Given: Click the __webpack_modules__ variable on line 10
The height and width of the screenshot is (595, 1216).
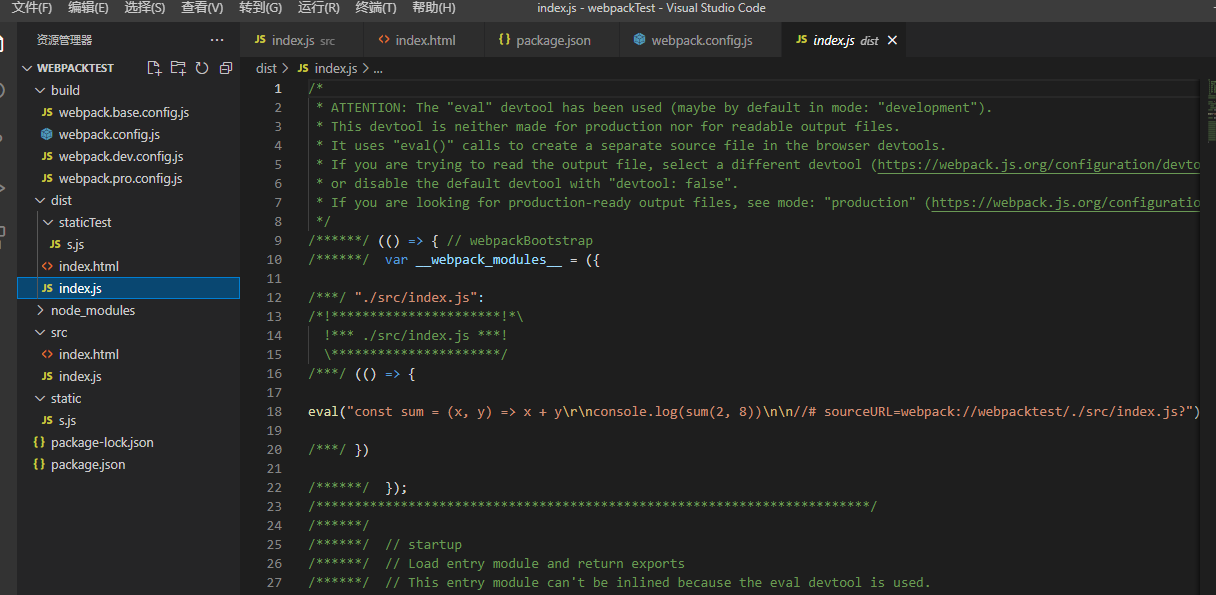Looking at the screenshot, I should (x=488, y=259).
